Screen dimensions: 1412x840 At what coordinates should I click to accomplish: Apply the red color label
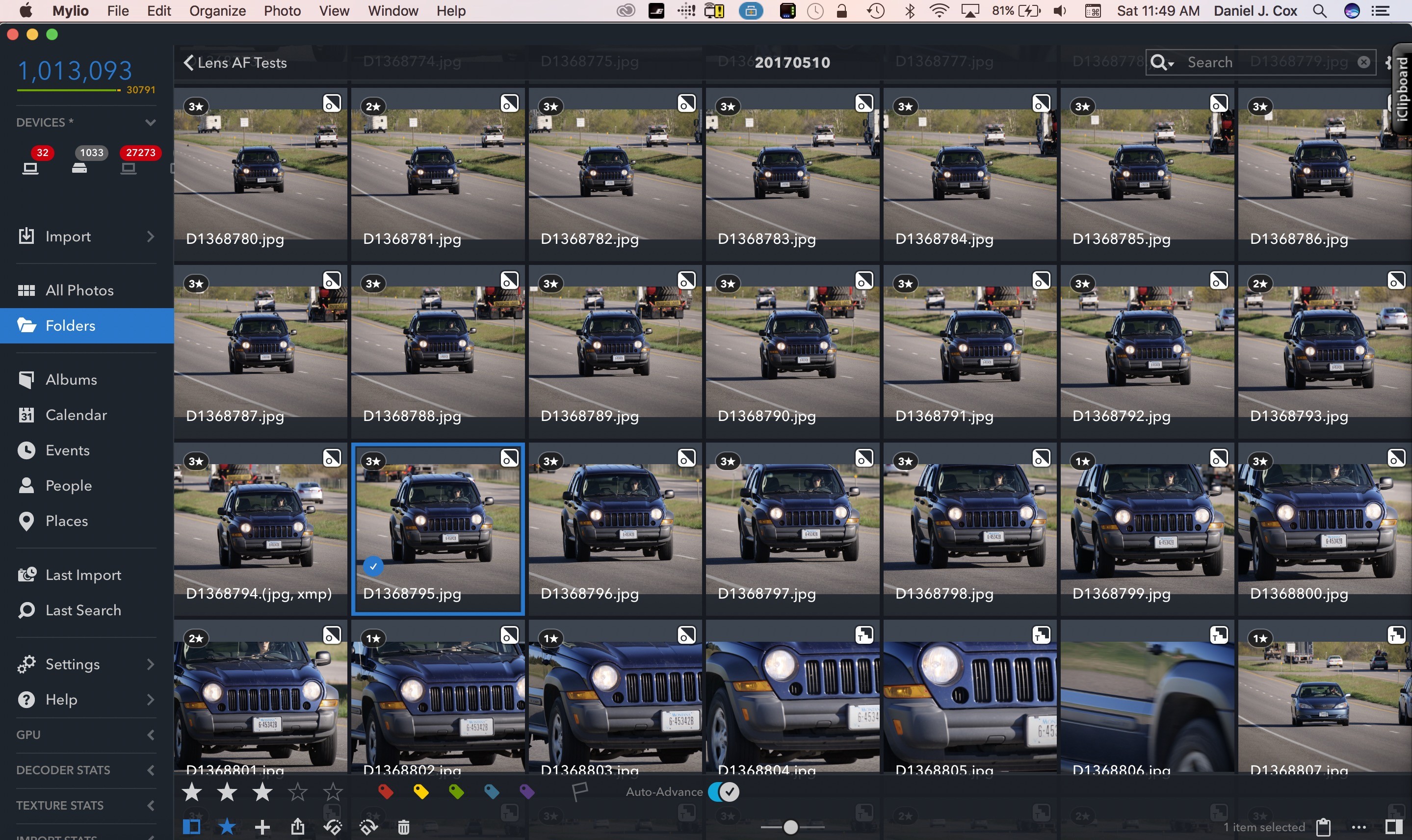(386, 791)
